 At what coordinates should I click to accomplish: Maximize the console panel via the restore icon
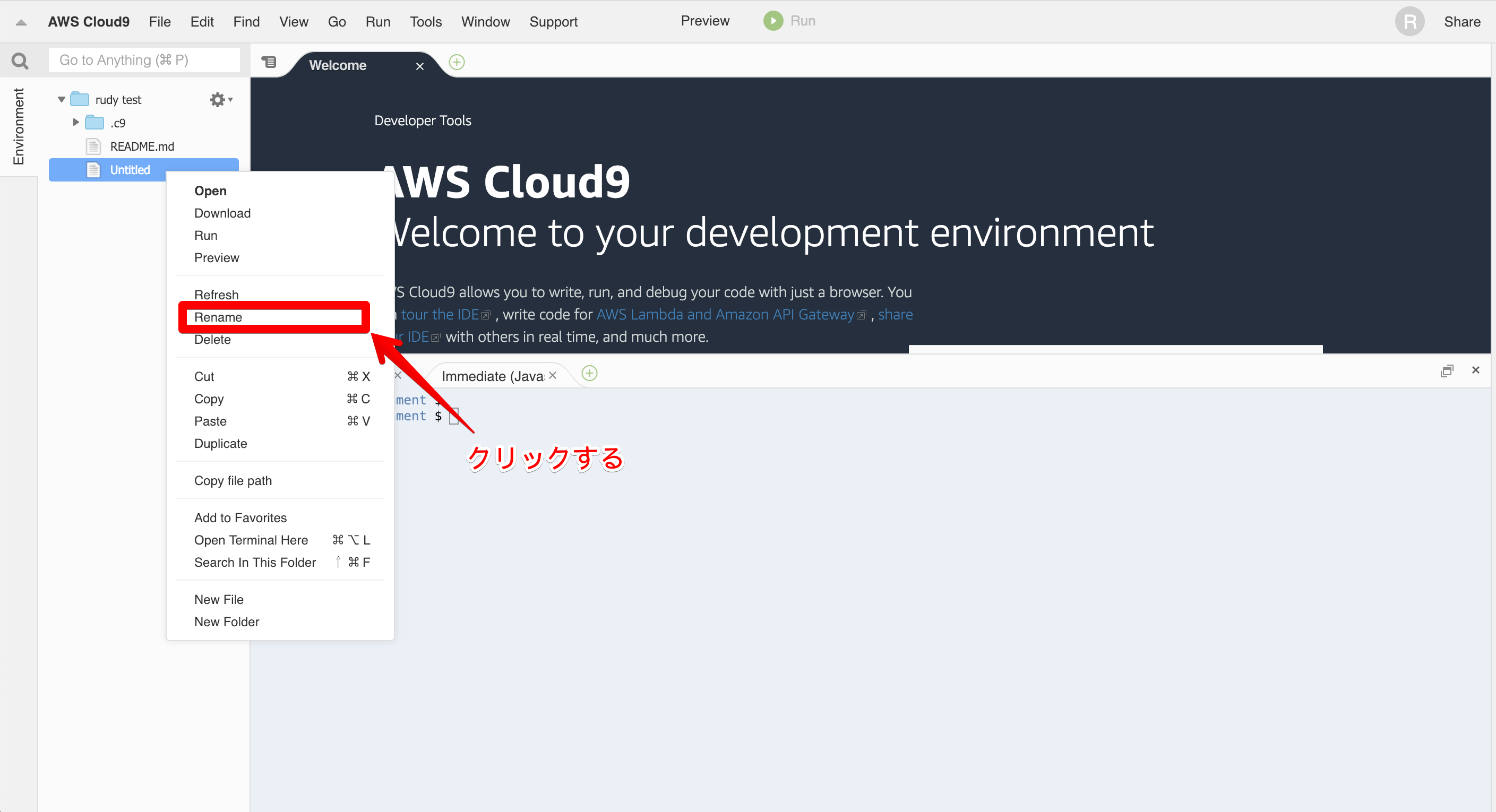(x=1447, y=371)
